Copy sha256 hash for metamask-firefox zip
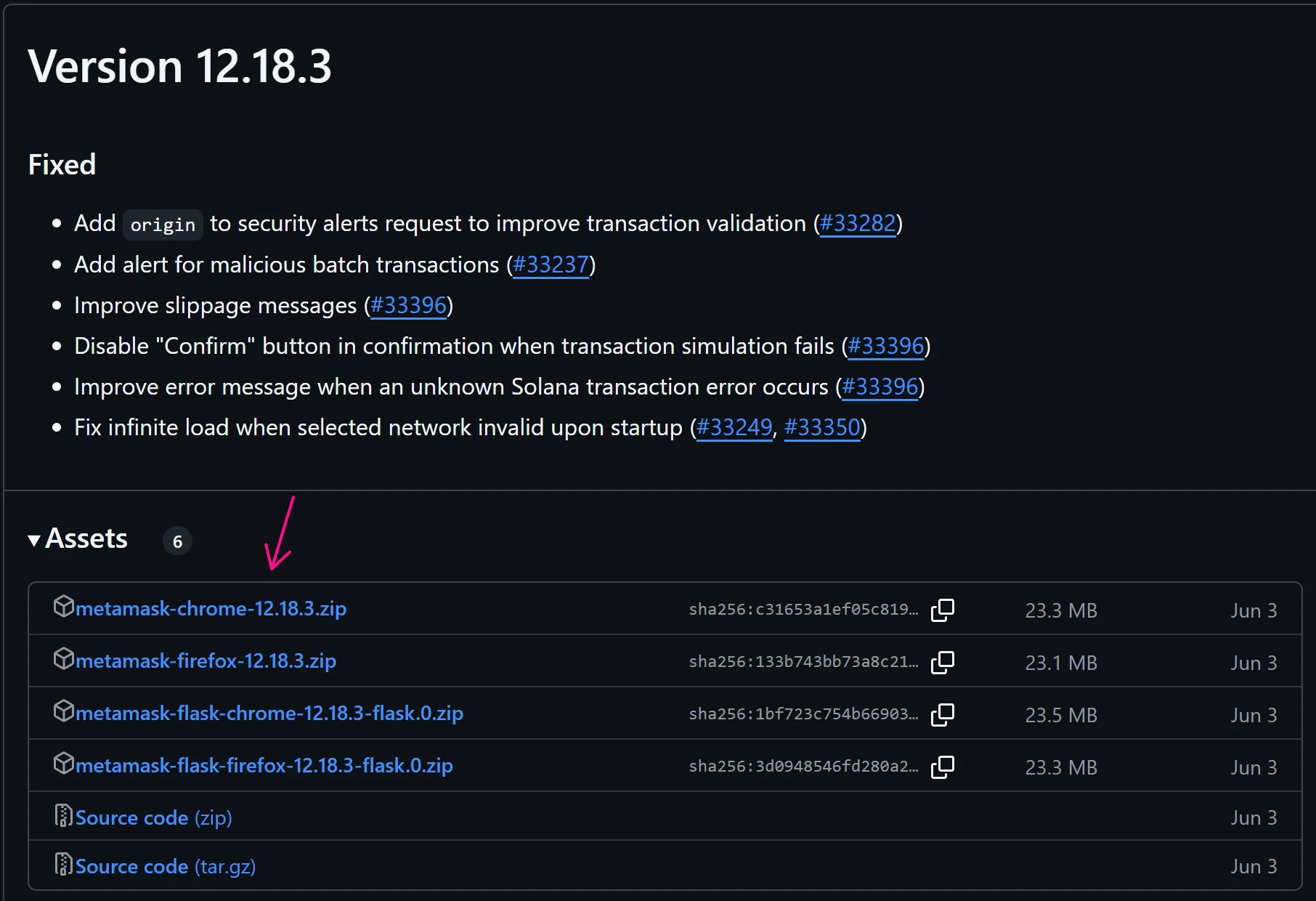The width and height of the screenshot is (1316, 901). pos(943,662)
